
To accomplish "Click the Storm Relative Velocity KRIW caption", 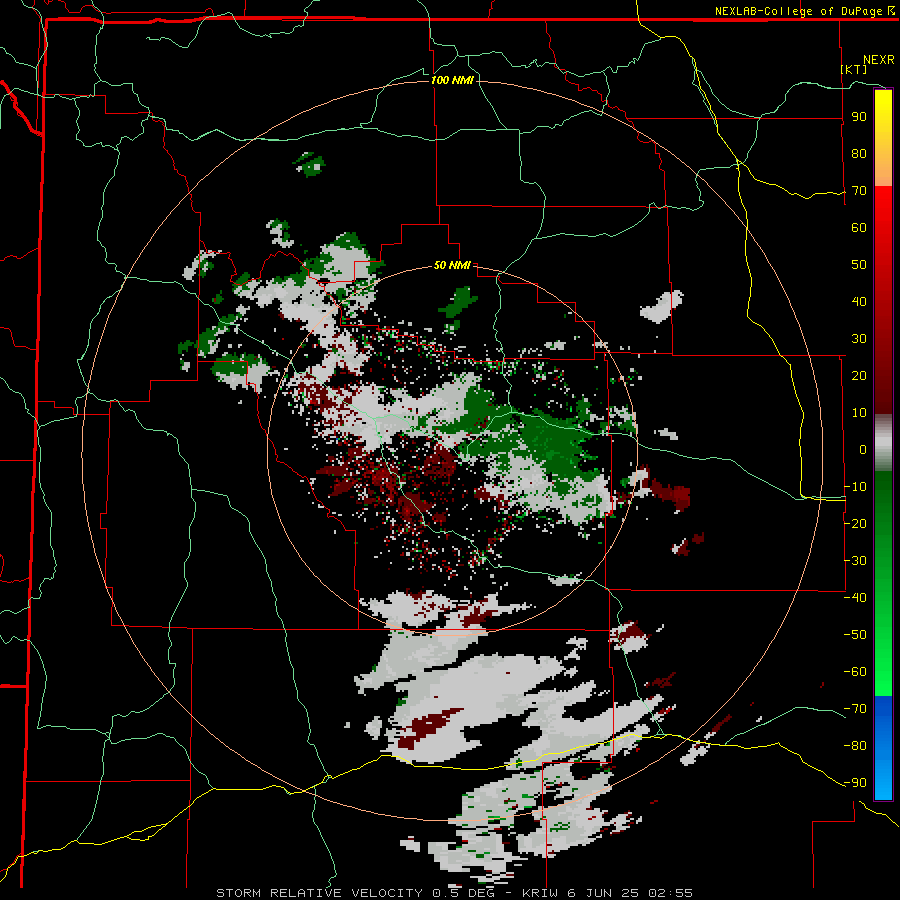I will tap(455, 893).
